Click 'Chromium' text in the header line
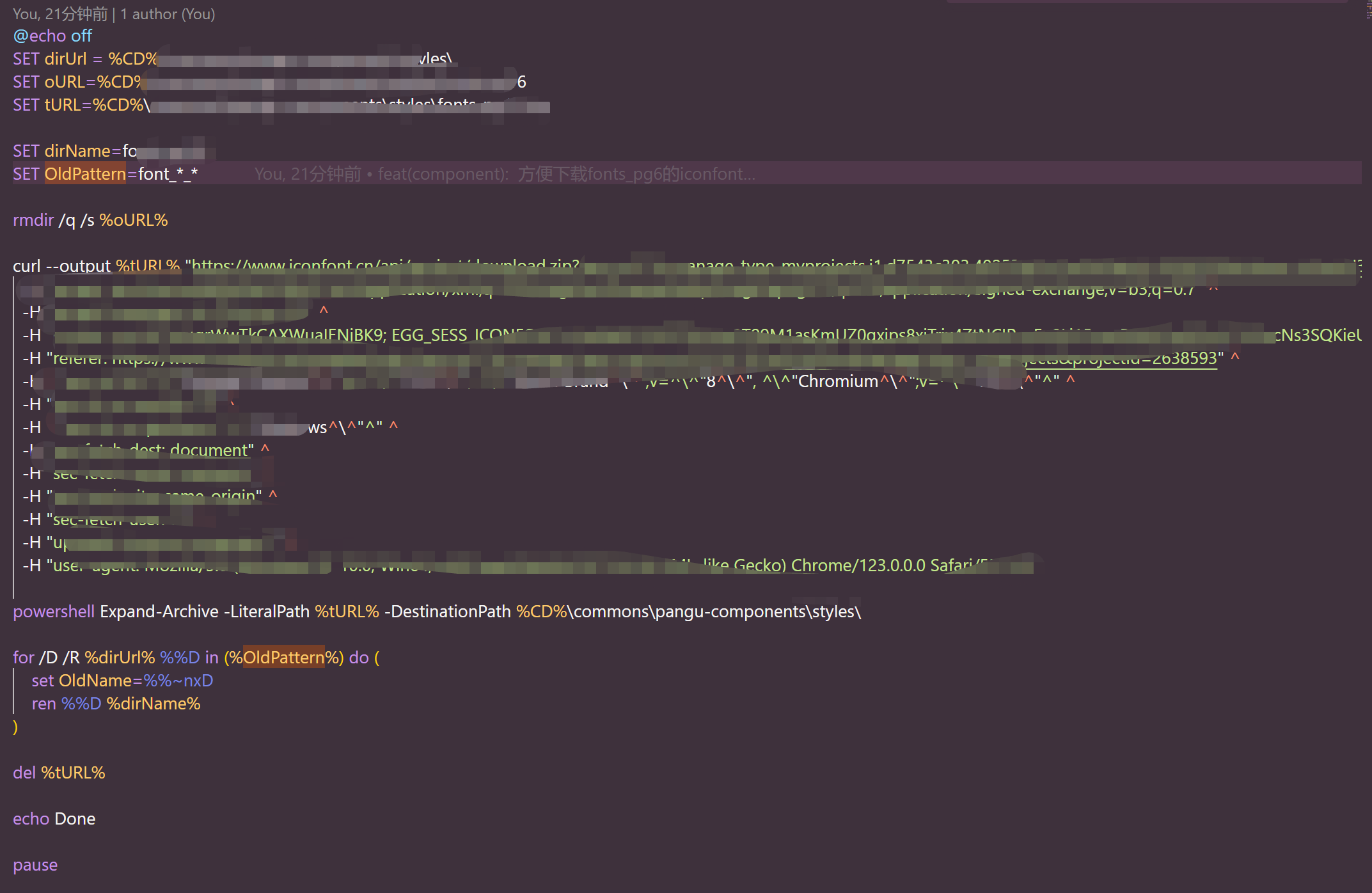Screen dimensions: 1372x893 click(838, 381)
